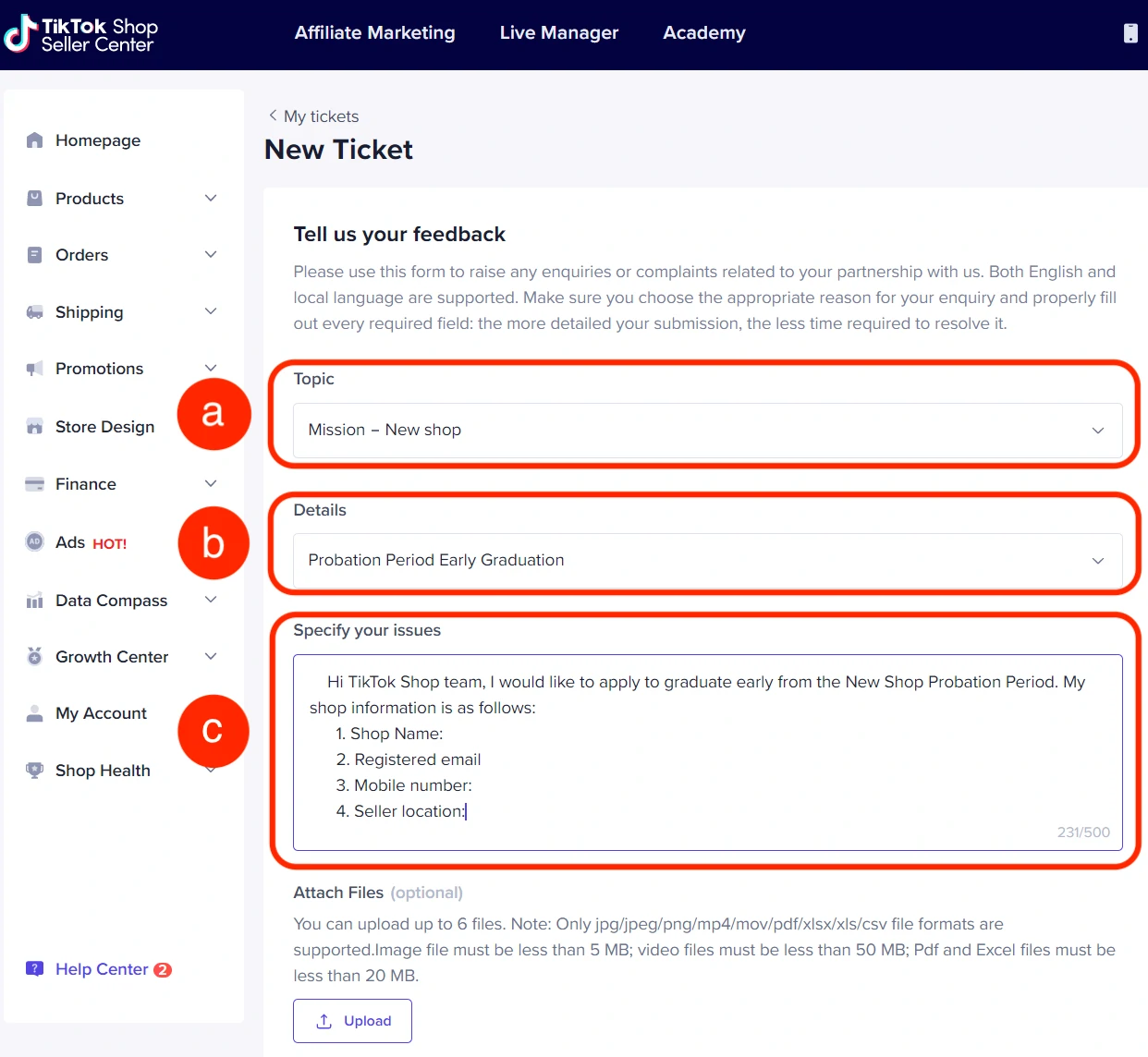The image size is (1148, 1057).
Task: Click the Promotions megaphone icon
Action: pyautogui.click(x=35, y=369)
